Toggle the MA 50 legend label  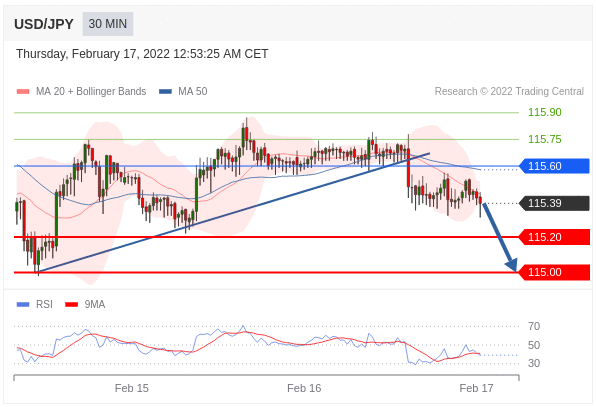coord(193,92)
